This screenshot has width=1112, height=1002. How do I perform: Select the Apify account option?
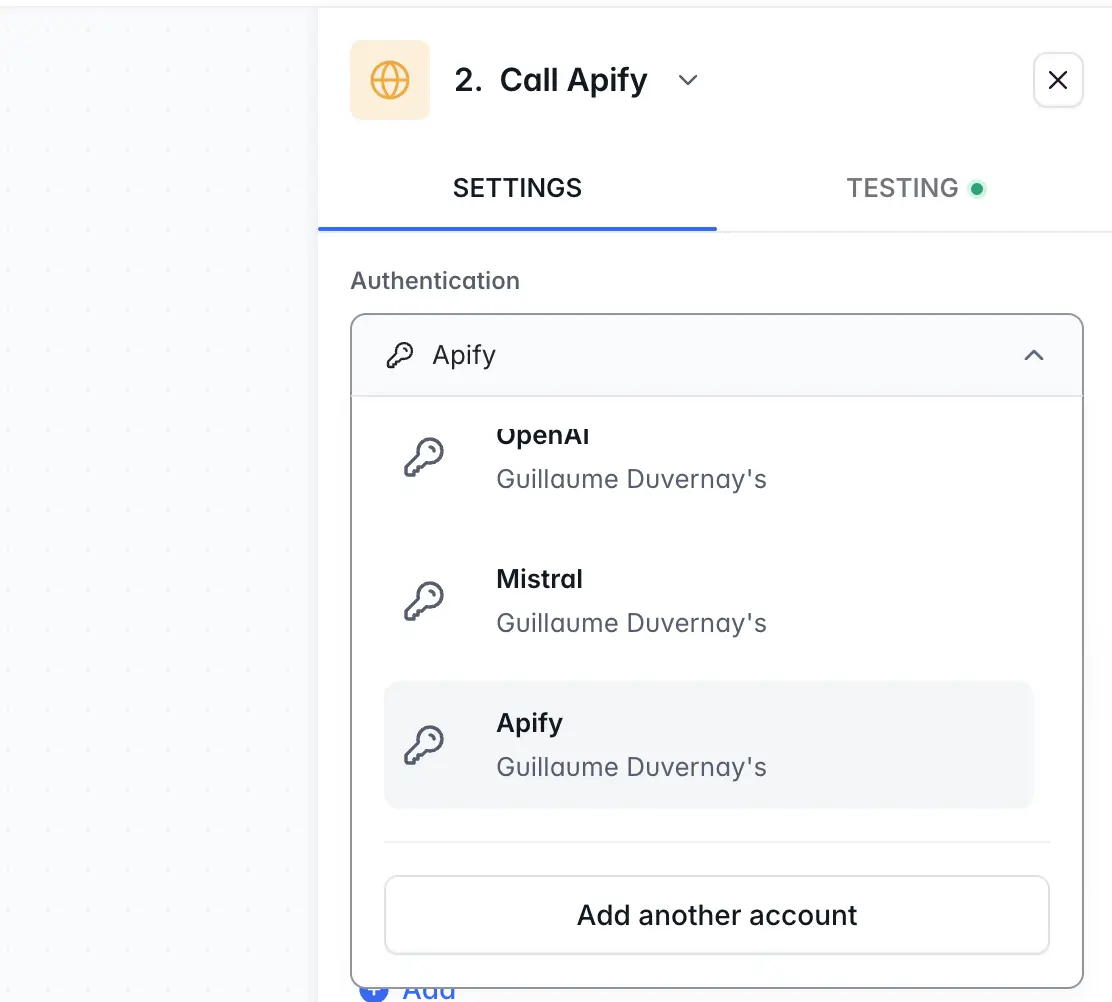708,745
